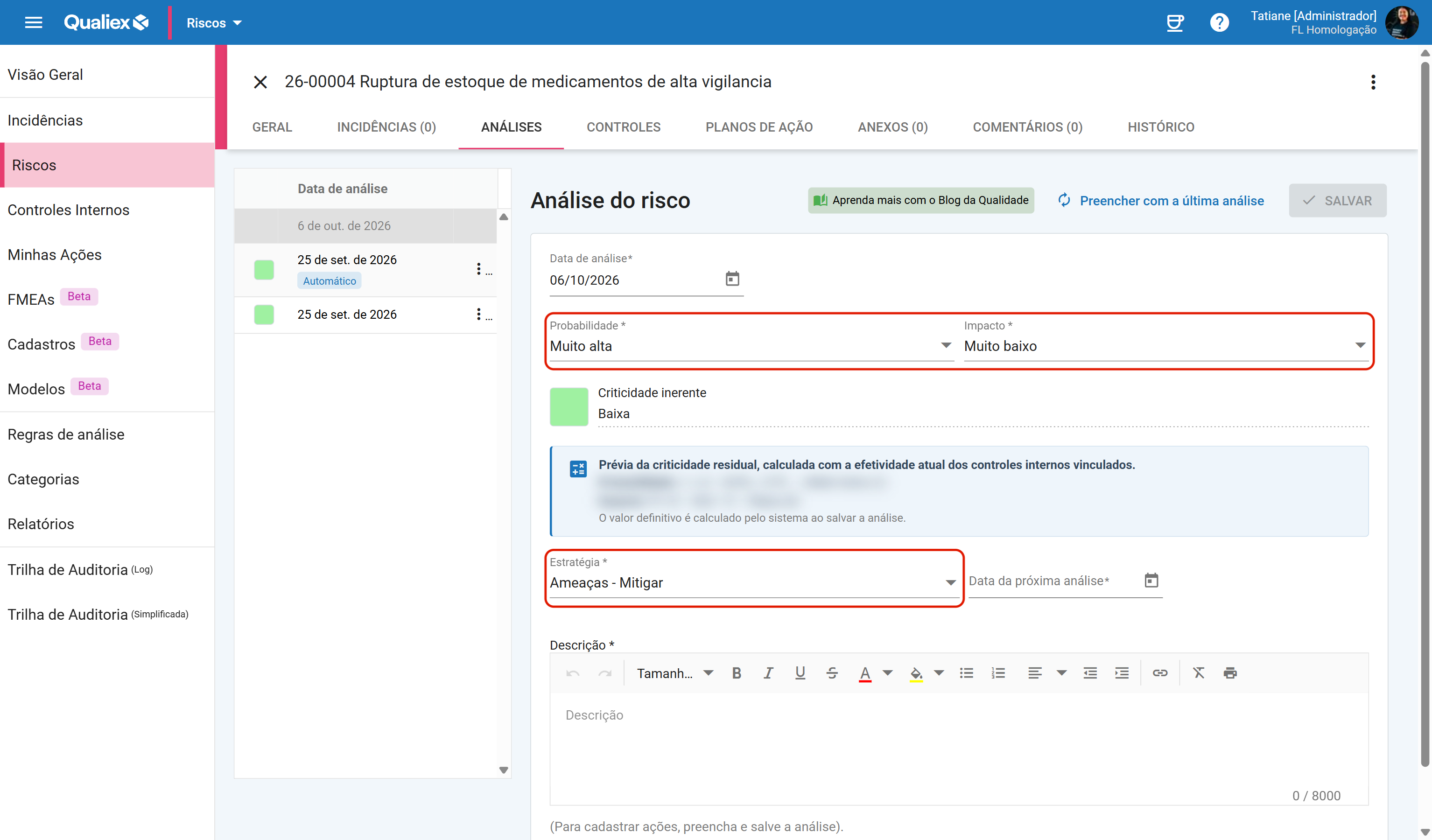Toggle italic formatting in editor

tap(768, 673)
